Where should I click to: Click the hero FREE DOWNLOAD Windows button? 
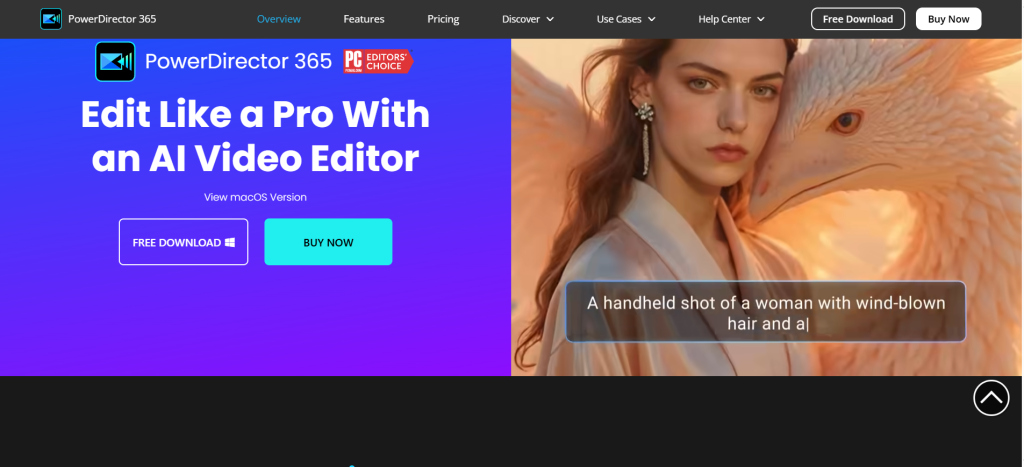(x=184, y=242)
